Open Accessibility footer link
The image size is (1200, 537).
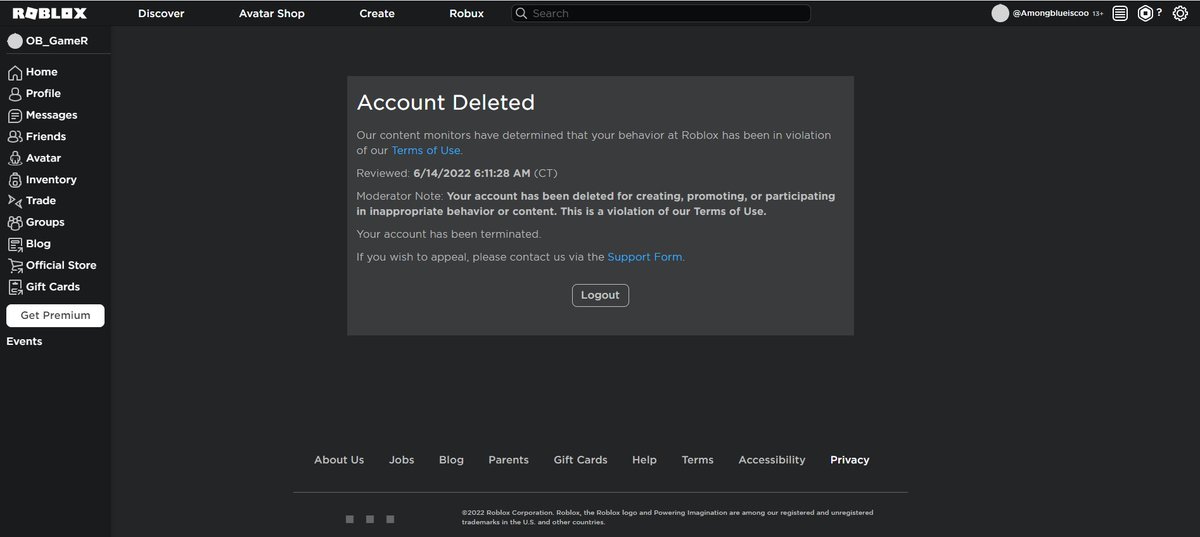[x=772, y=460]
